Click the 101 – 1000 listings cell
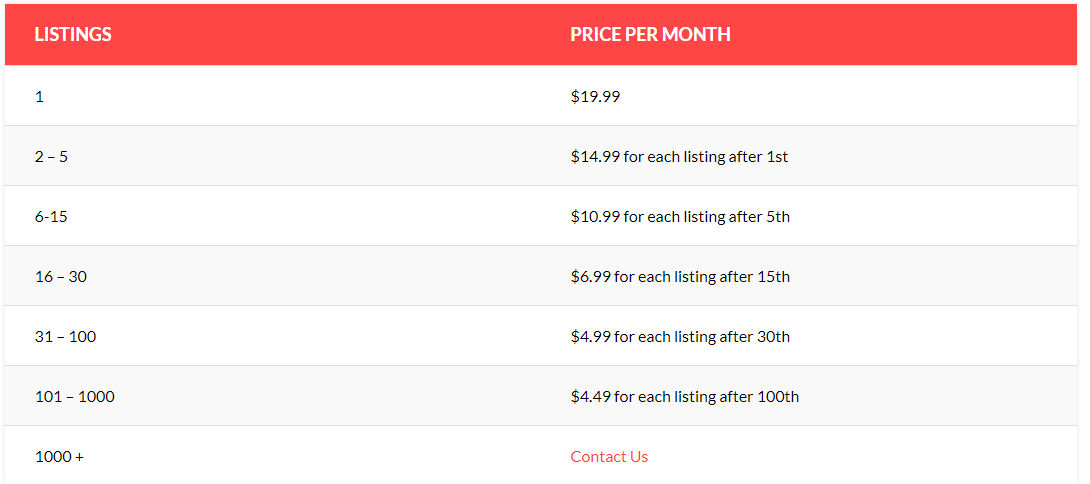Viewport: 1090px width, 484px height. 74,397
